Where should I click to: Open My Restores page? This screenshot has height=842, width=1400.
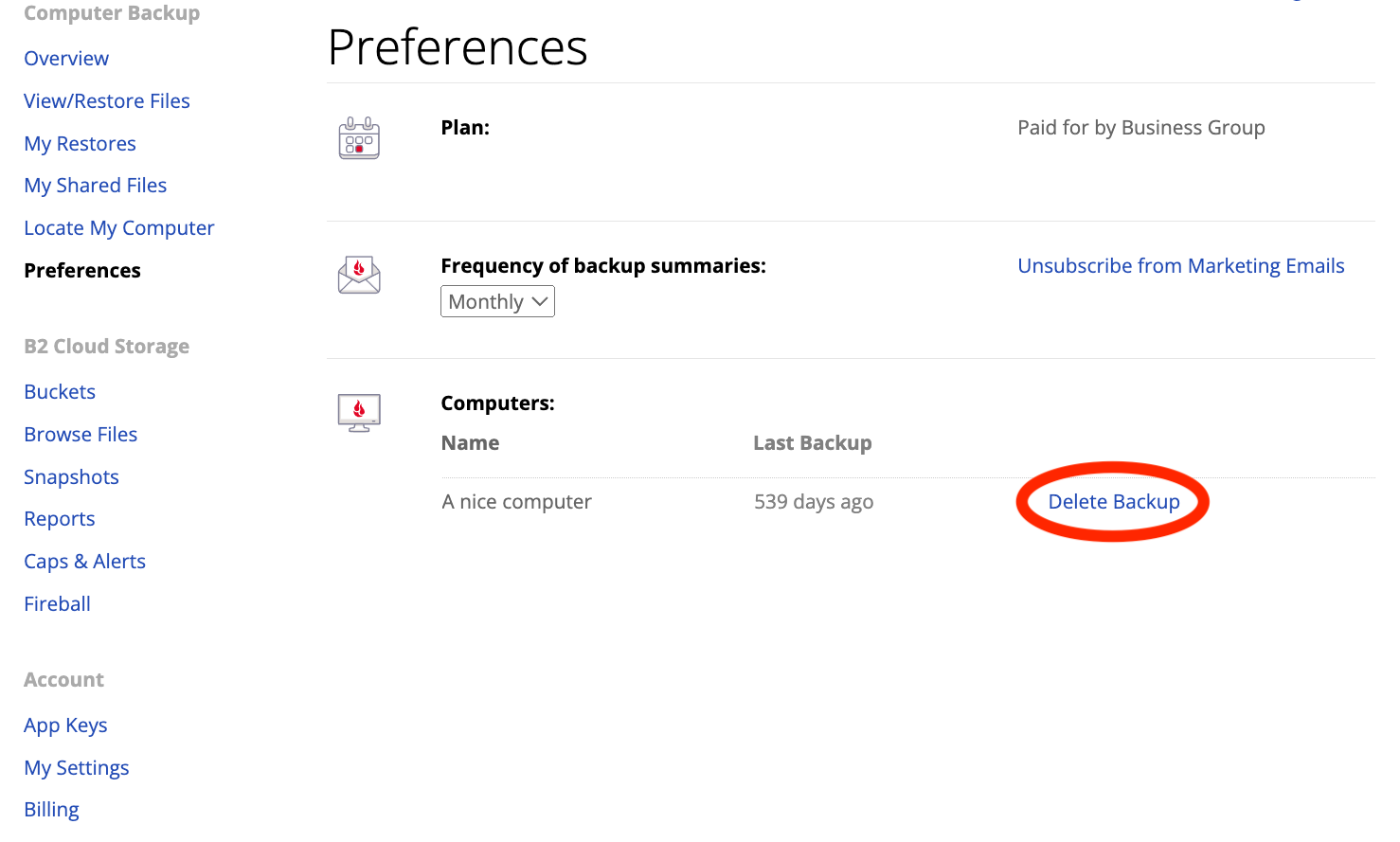[80, 144]
